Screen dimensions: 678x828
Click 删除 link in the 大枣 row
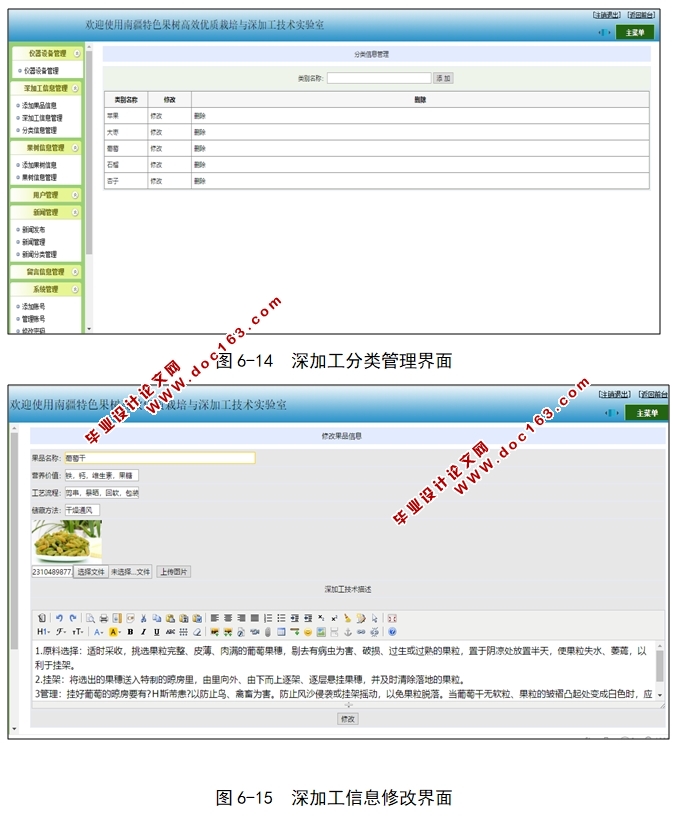pyautogui.click(x=200, y=132)
